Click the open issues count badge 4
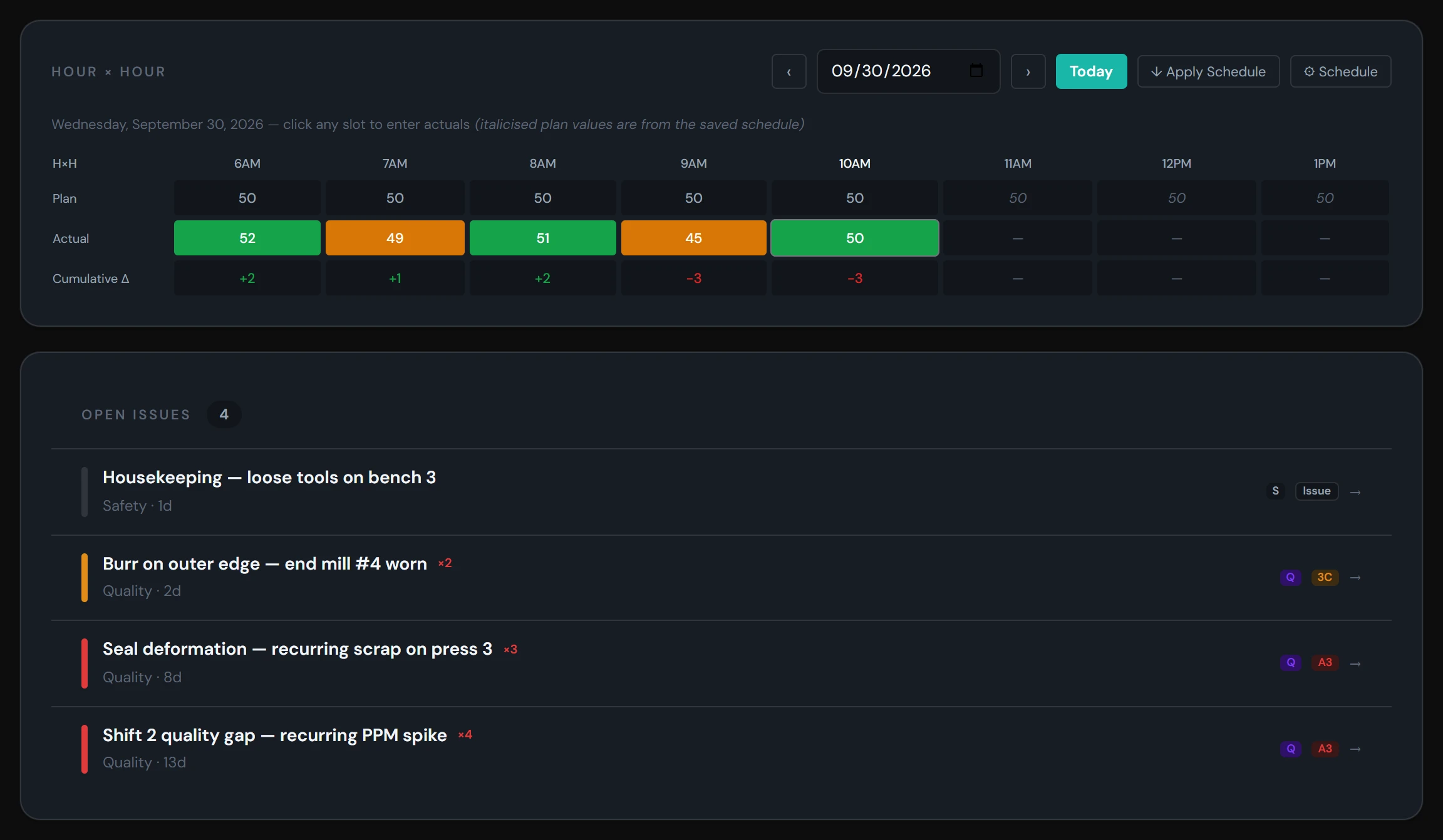This screenshot has width=1443, height=840. (224, 414)
